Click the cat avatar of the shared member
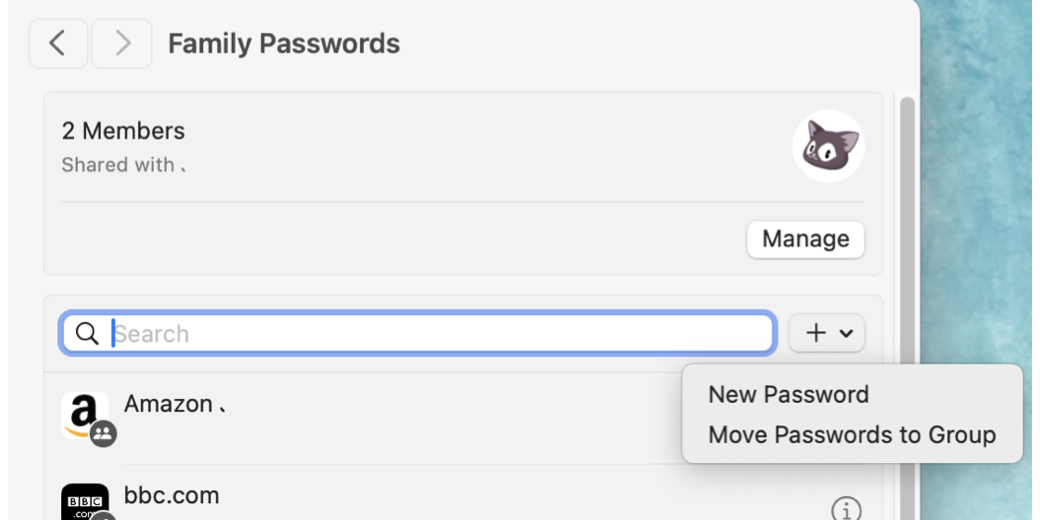Image resolution: width=1040 pixels, height=520 pixels. pyautogui.click(x=828, y=146)
